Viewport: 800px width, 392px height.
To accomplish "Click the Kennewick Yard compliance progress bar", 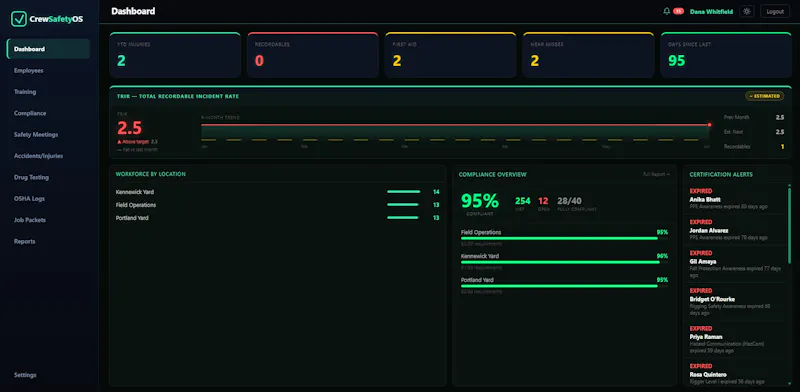I will pos(564,262).
